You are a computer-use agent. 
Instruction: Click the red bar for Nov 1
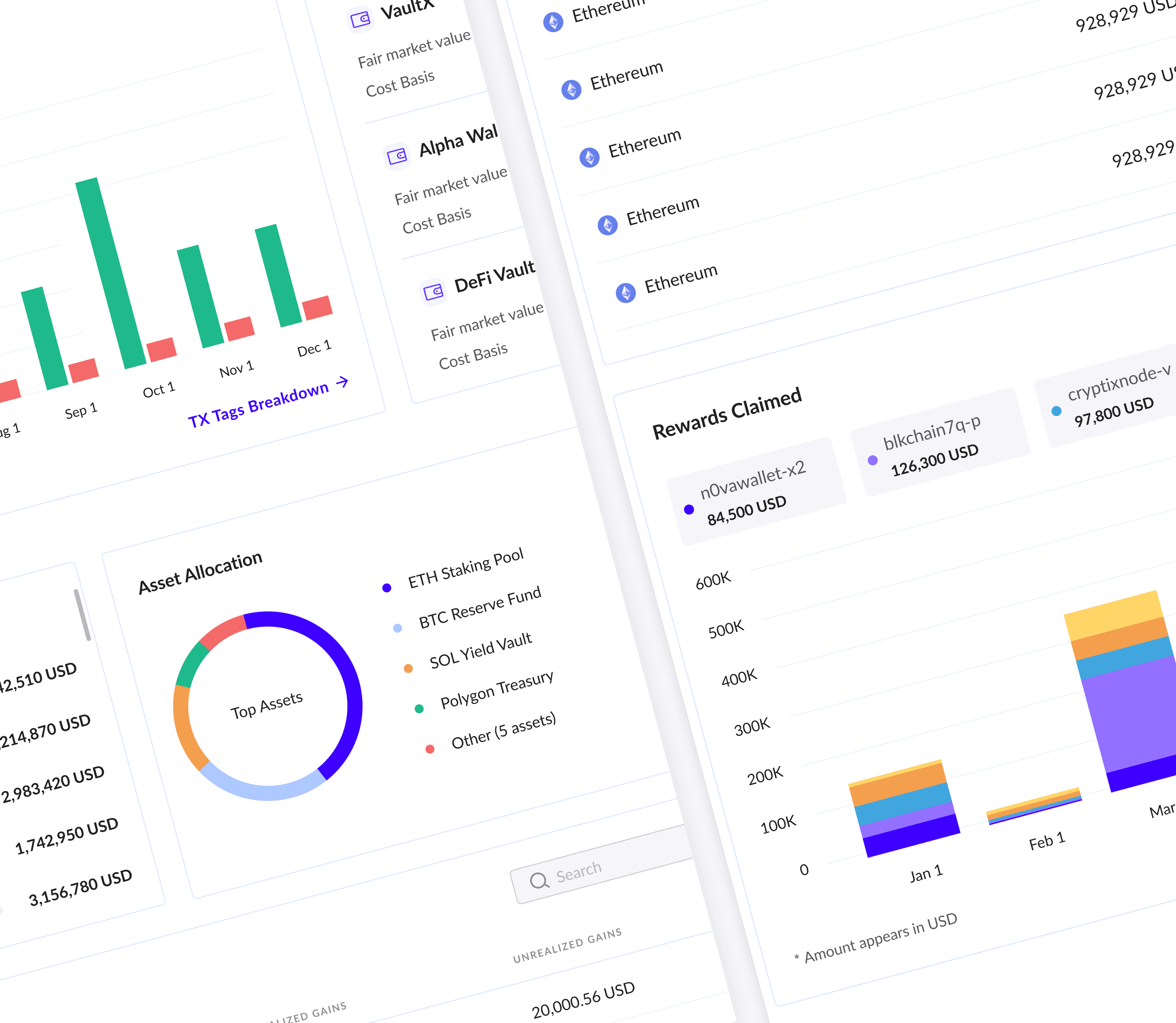coord(239,329)
